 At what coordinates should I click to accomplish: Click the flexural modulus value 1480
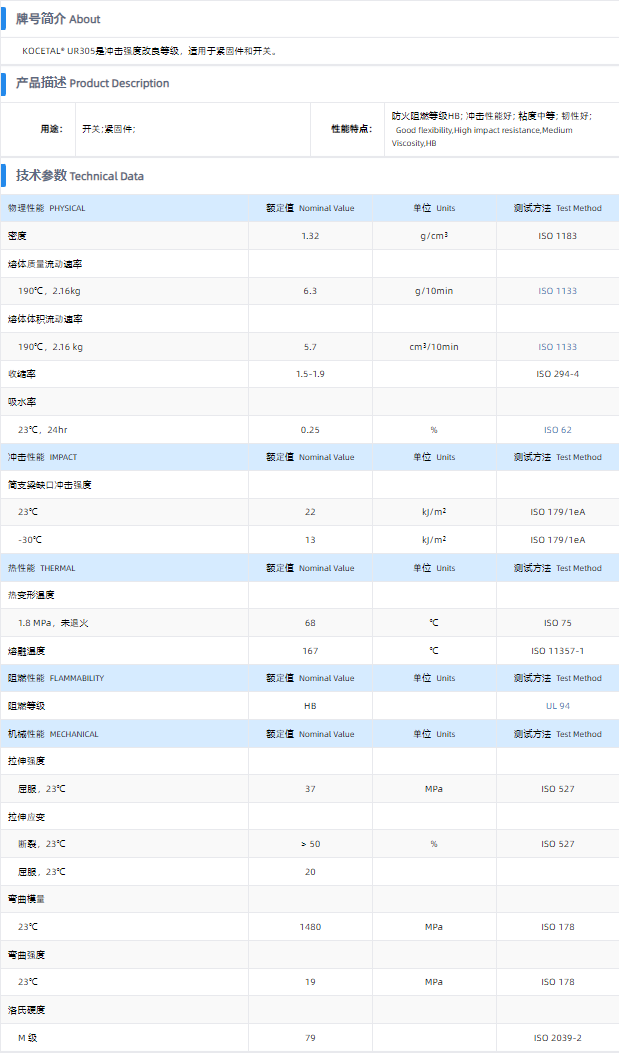pos(310,927)
